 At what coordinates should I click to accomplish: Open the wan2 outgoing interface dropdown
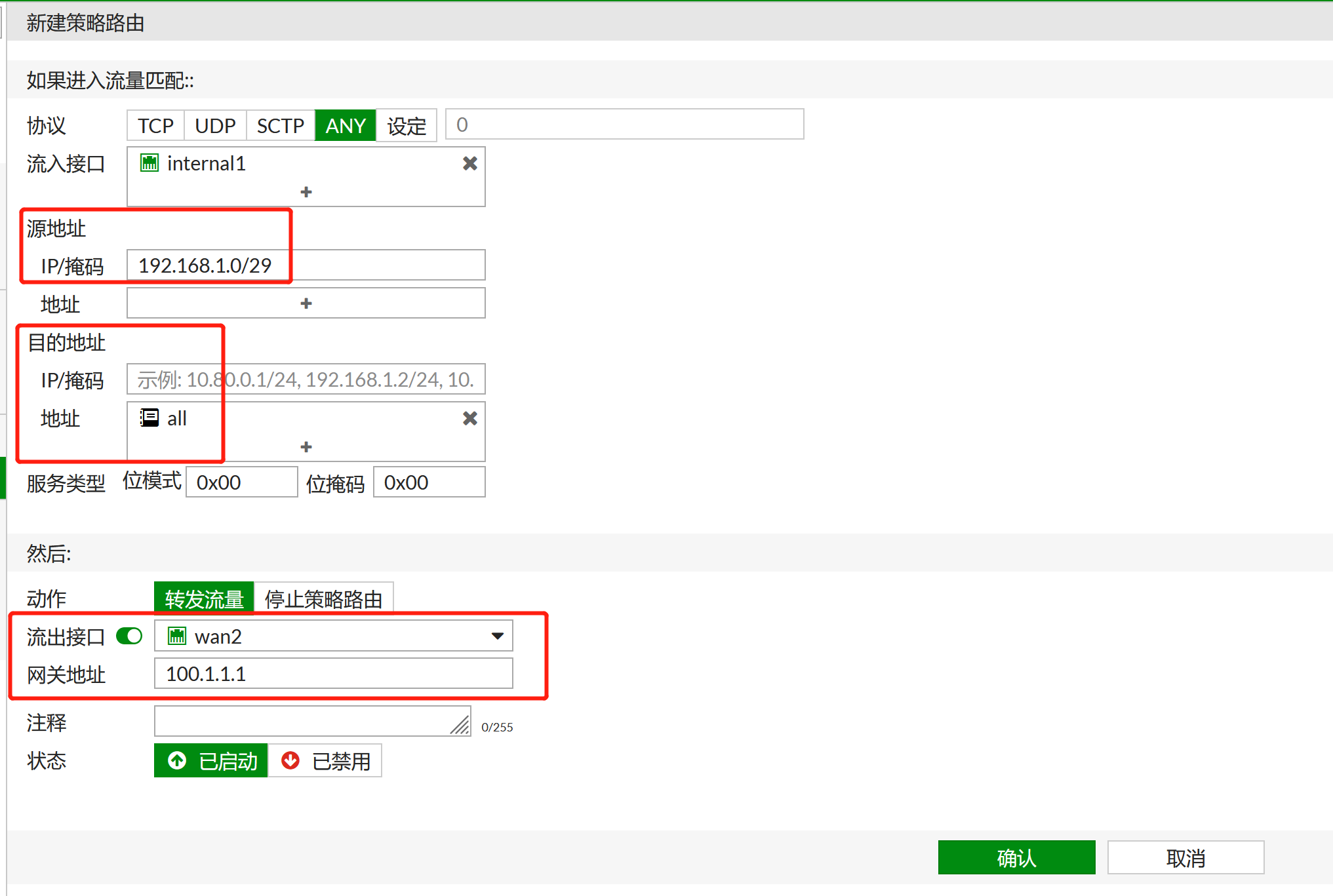point(497,636)
